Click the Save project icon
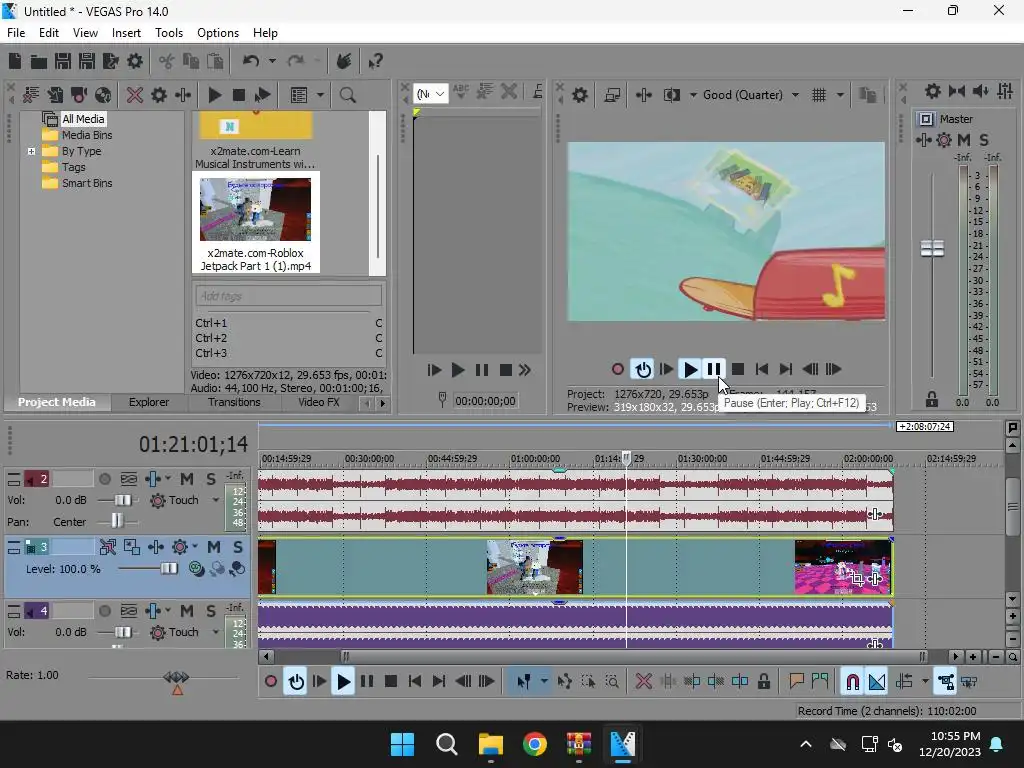The width and height of the screenshot is (1024, 768). coord(63,61)
